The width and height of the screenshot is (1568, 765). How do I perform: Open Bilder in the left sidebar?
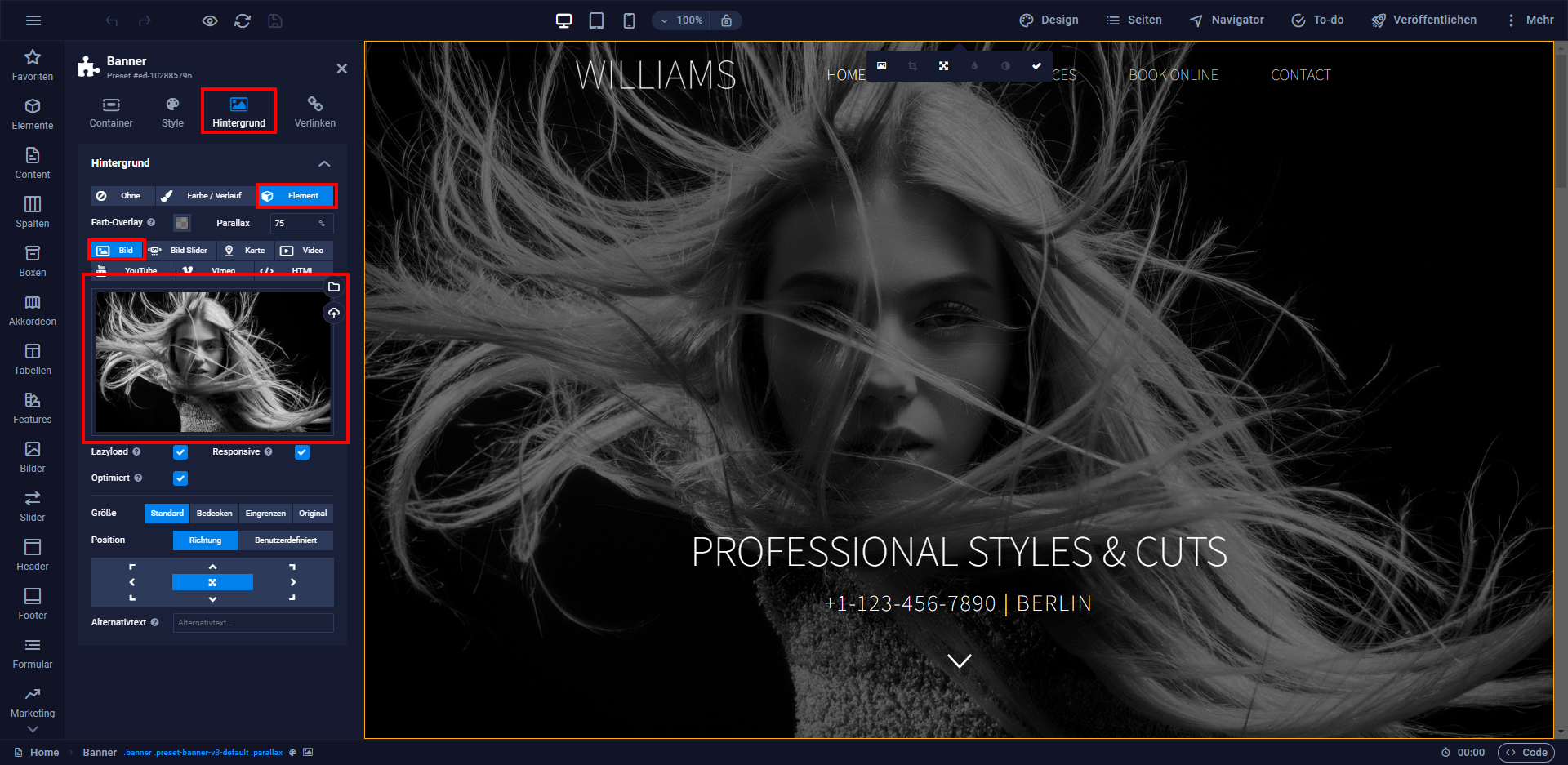pyautogui.click(x=33, y=457)
